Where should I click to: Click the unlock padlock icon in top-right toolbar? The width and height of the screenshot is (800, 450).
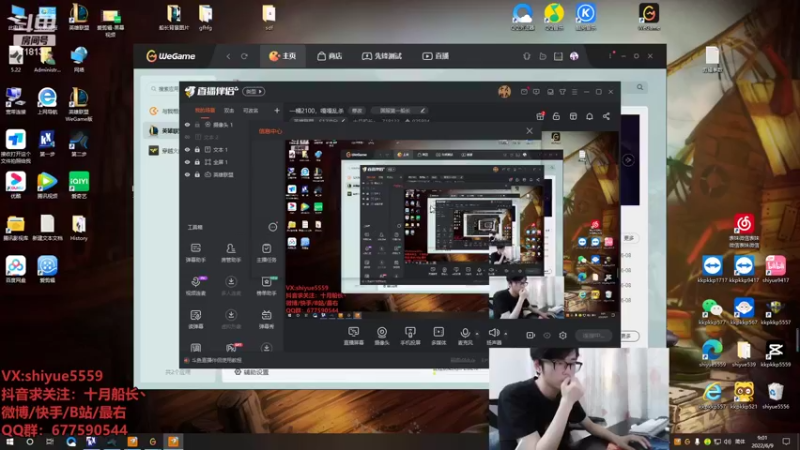[x=556, y=116]
